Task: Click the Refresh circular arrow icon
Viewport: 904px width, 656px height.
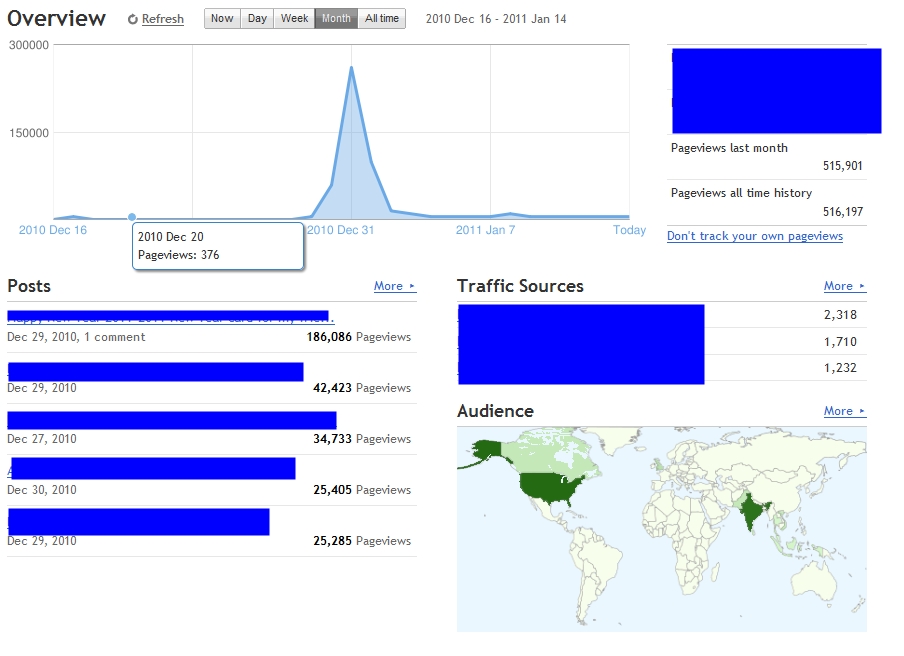Action: coord(133,20)
